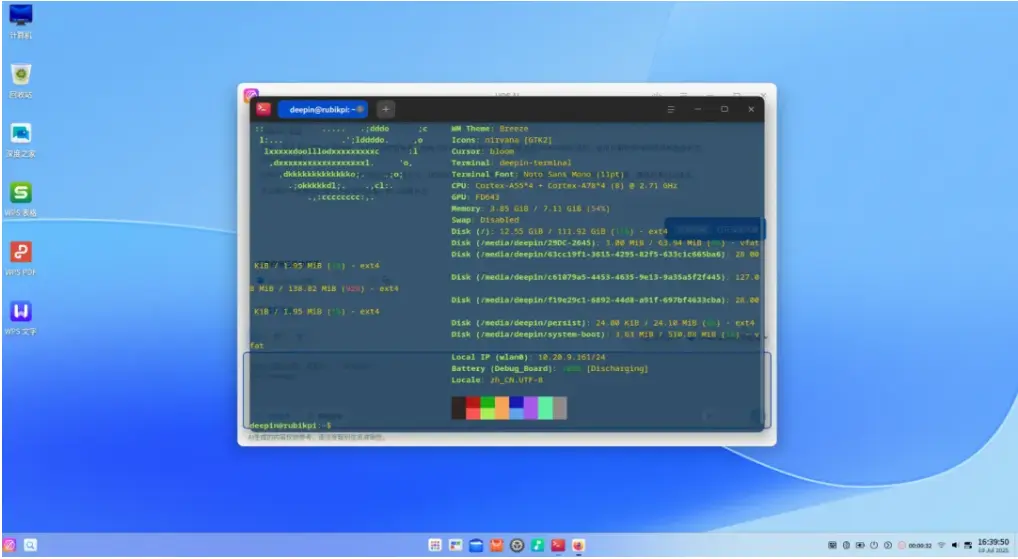Image resolution: width=1018 pixels, height=559 pixels.
Task: Open the volume control in system tray
Action: coord(954,545)
